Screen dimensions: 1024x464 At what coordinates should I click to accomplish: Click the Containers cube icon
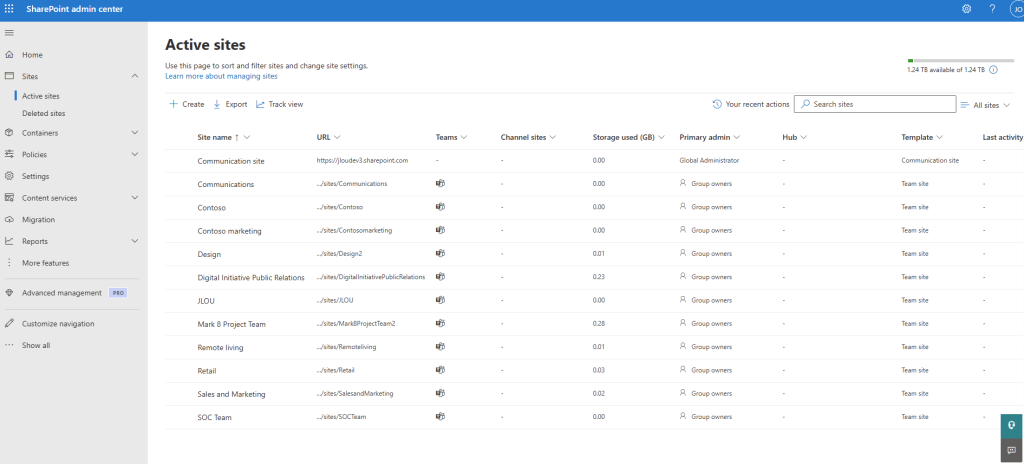9,133
